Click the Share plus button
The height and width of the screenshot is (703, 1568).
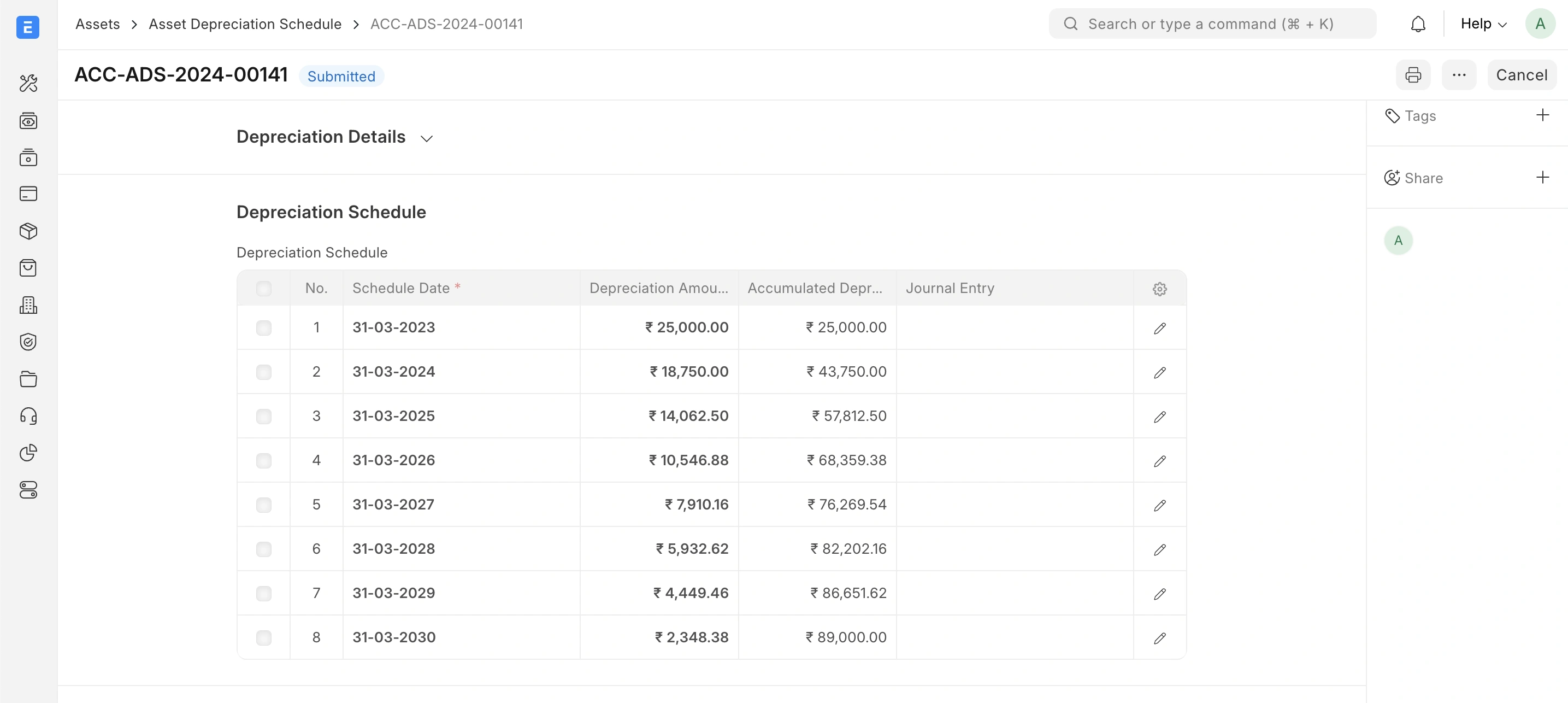point(1542,177)
